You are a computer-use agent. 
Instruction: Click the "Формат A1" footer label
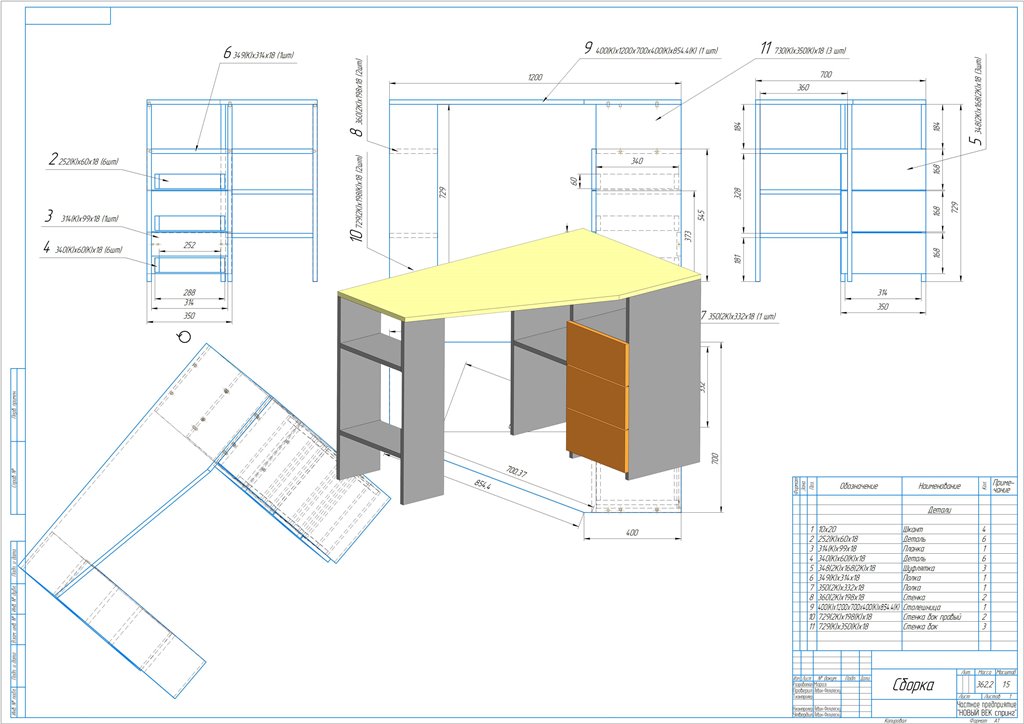pyautogui.click(x=986, y=721)
